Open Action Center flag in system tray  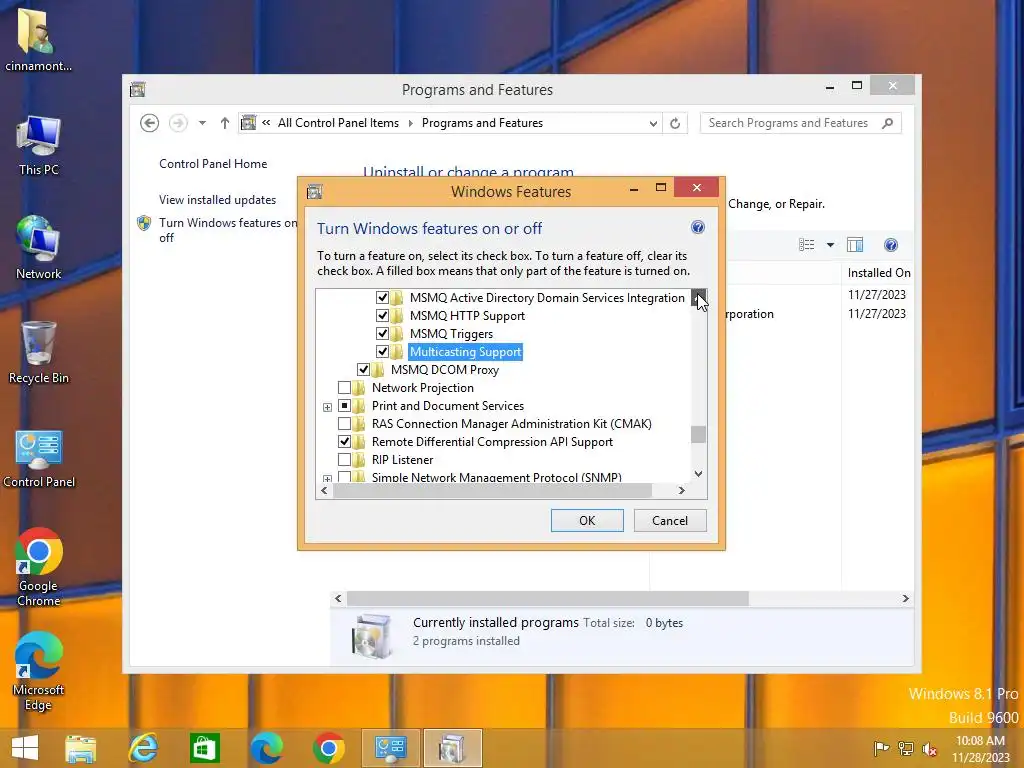pos(881,748)
